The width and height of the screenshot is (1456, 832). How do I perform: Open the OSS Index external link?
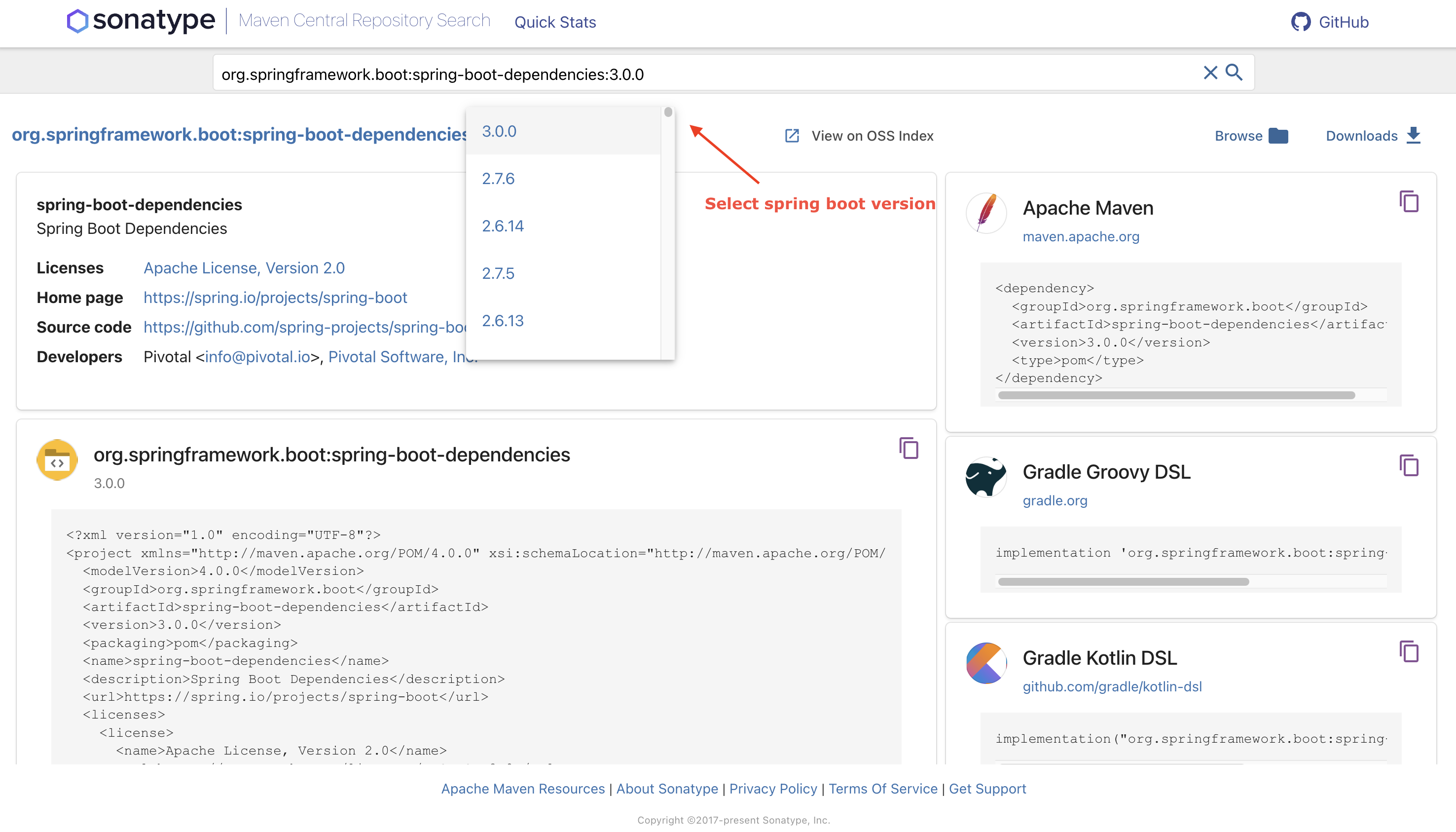click(858, 136)
